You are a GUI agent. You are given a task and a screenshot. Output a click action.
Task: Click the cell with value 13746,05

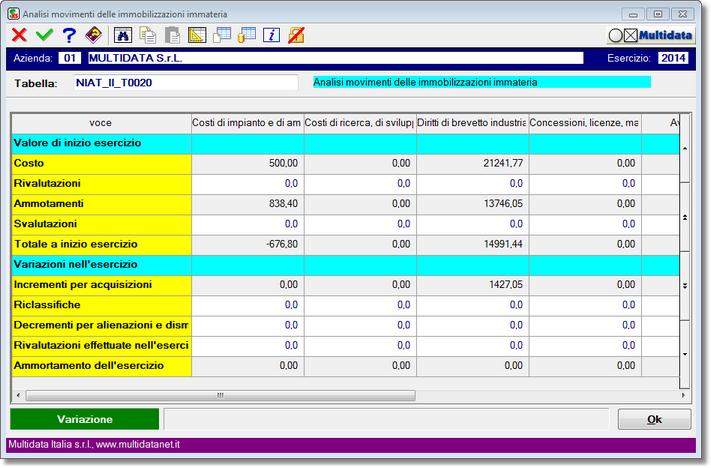pos(472,204)
